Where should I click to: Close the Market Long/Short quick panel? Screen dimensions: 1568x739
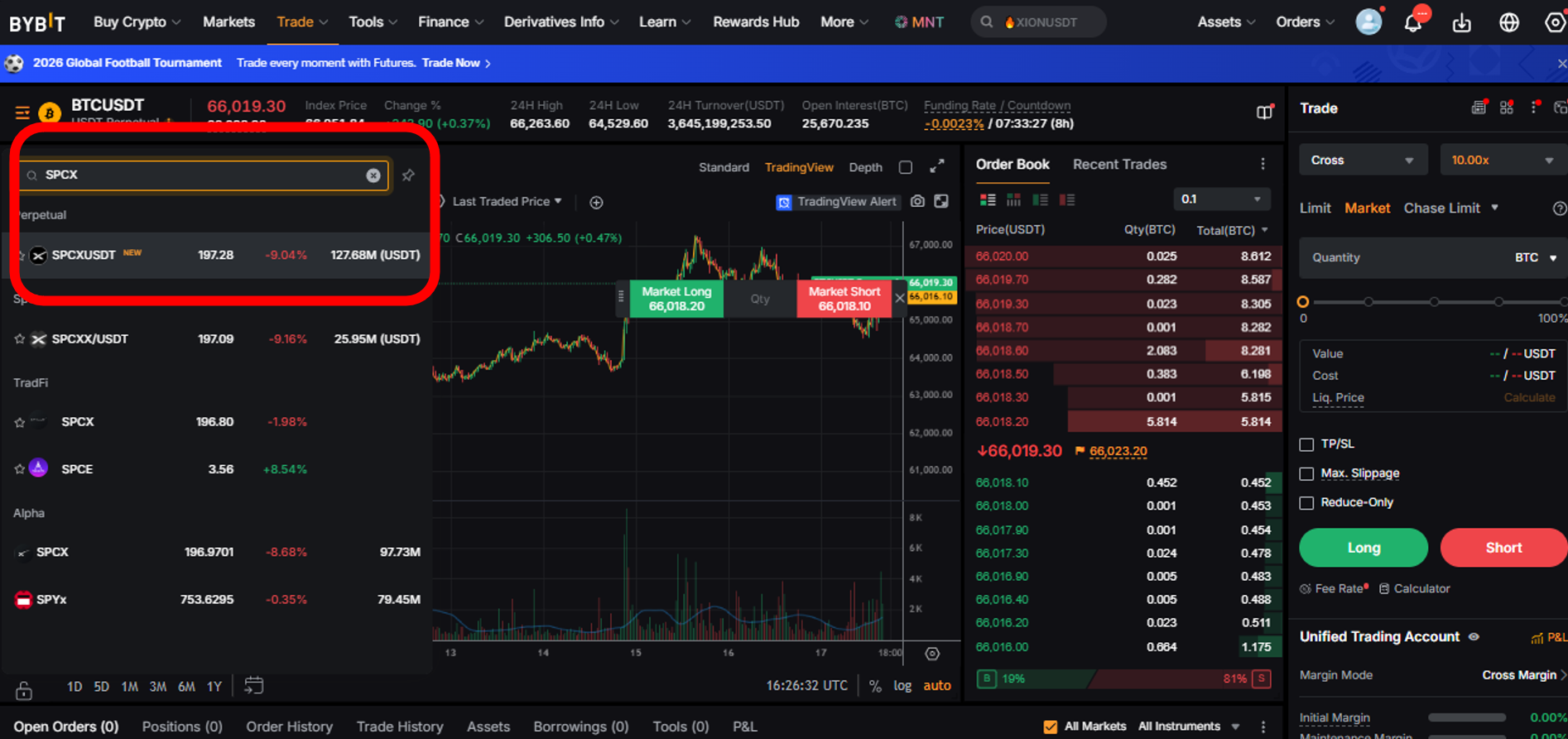tap(900, 299)
